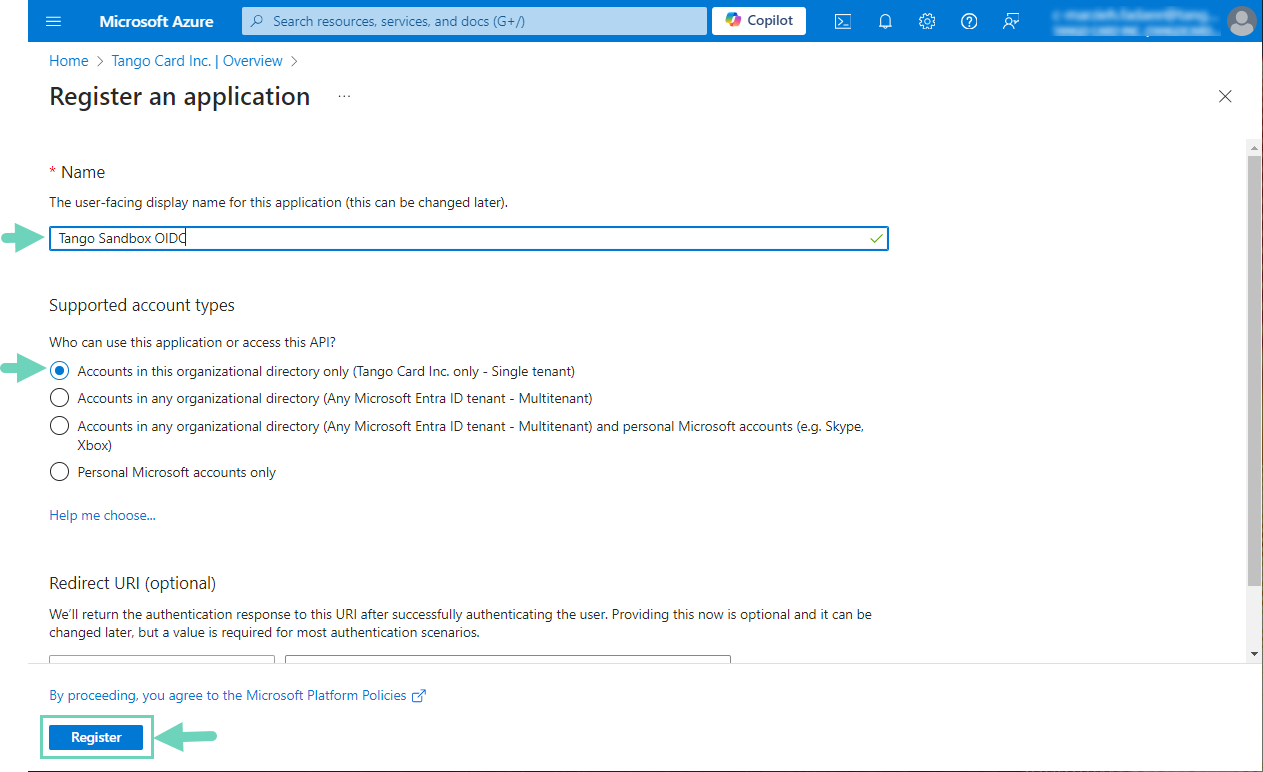The height and width of the screenshot is (772, 1263).
Task: Go to Tango Card Inc. | Overview breadcrumb
Action: [197, 61]
